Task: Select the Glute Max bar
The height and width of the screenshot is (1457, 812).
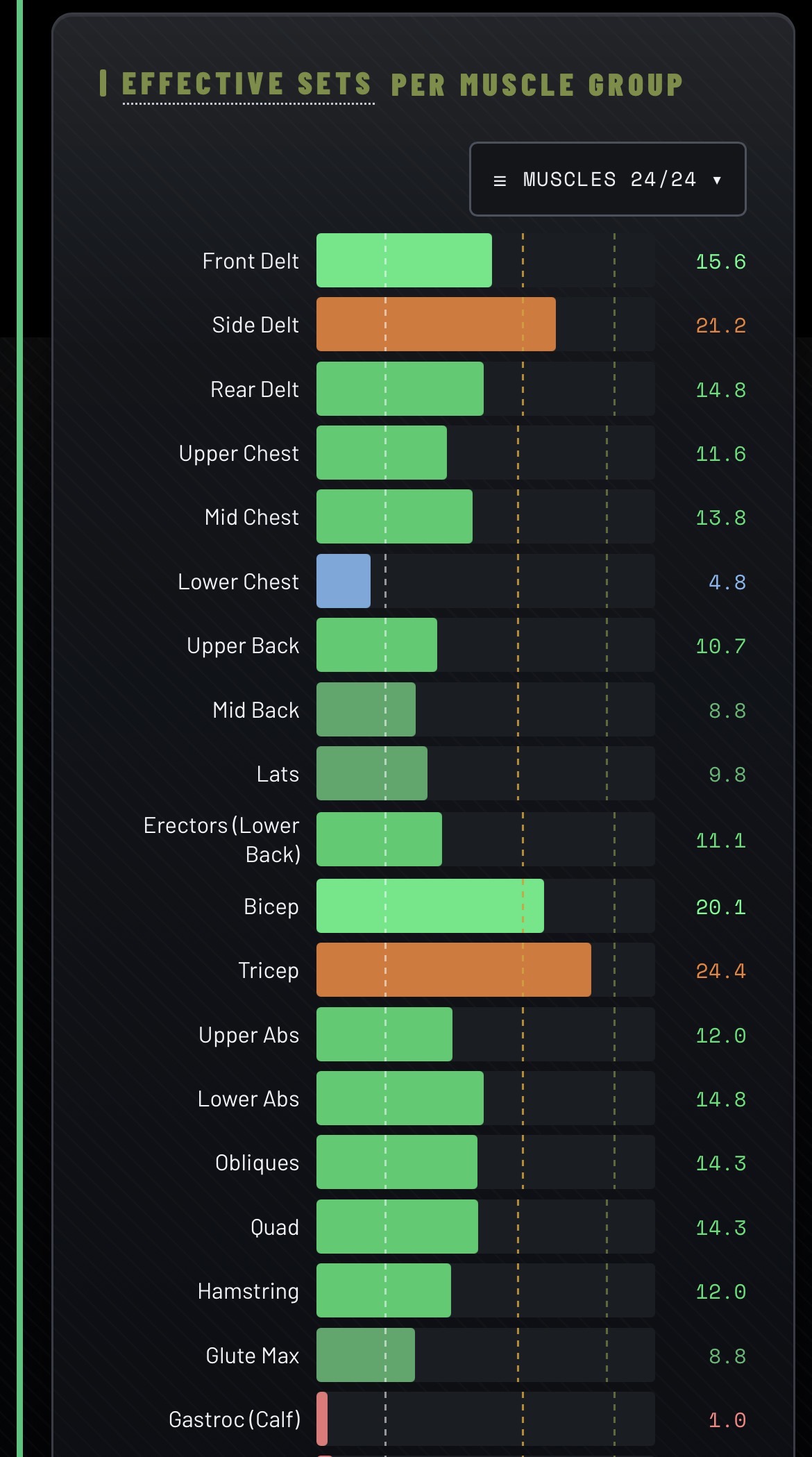Action: 366,1355
